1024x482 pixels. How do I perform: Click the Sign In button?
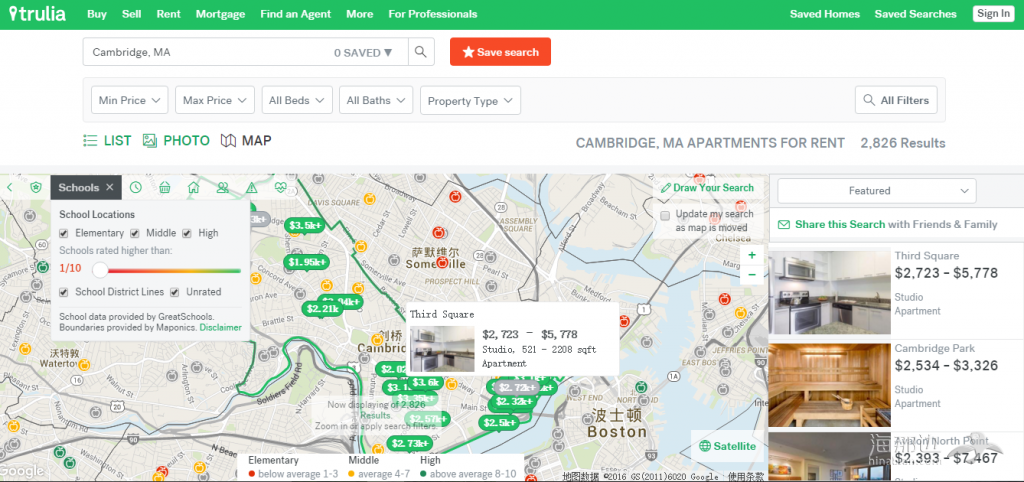(993, 14)
